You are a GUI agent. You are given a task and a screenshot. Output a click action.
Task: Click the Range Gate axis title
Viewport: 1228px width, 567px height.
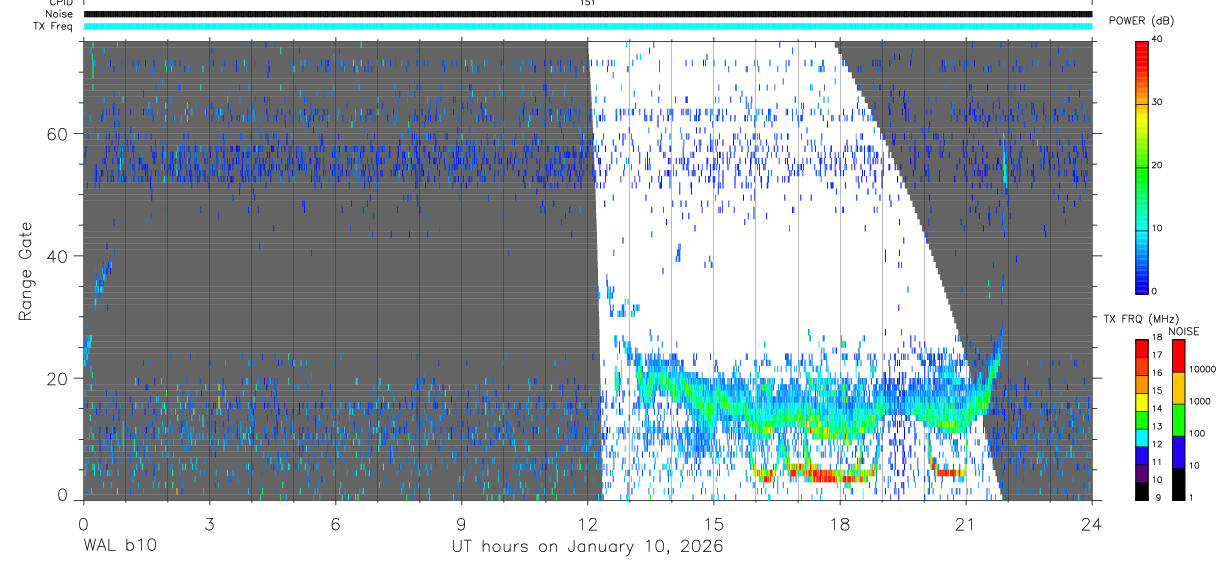click(26, 270)
